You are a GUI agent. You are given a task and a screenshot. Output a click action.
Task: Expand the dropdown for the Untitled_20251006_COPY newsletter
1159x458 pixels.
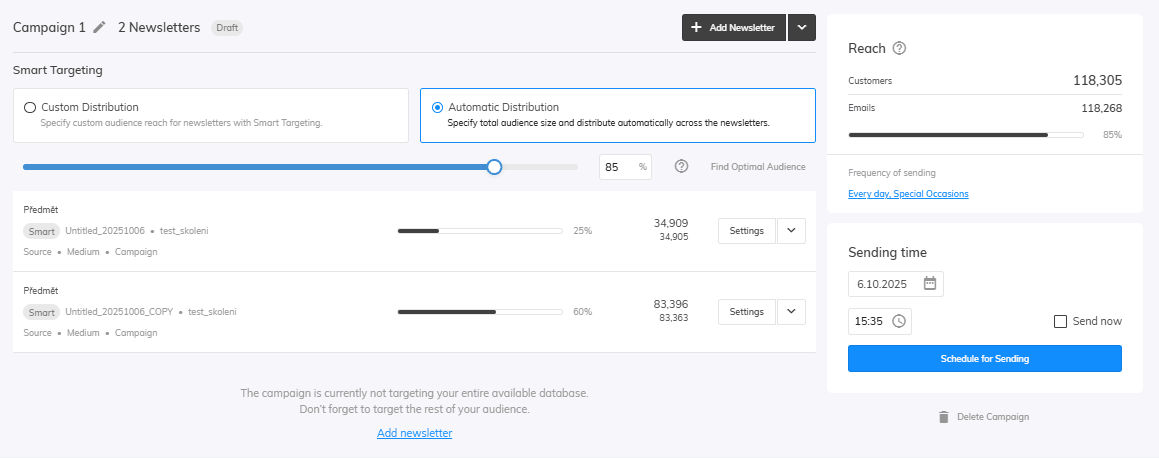pyautogui.click(x=791, y=312)
